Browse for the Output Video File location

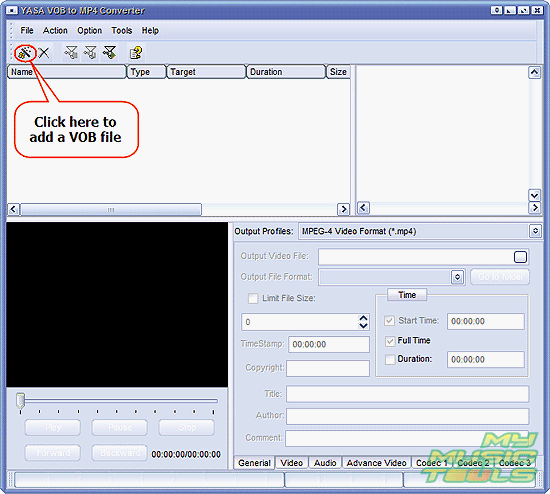point(520,257)
